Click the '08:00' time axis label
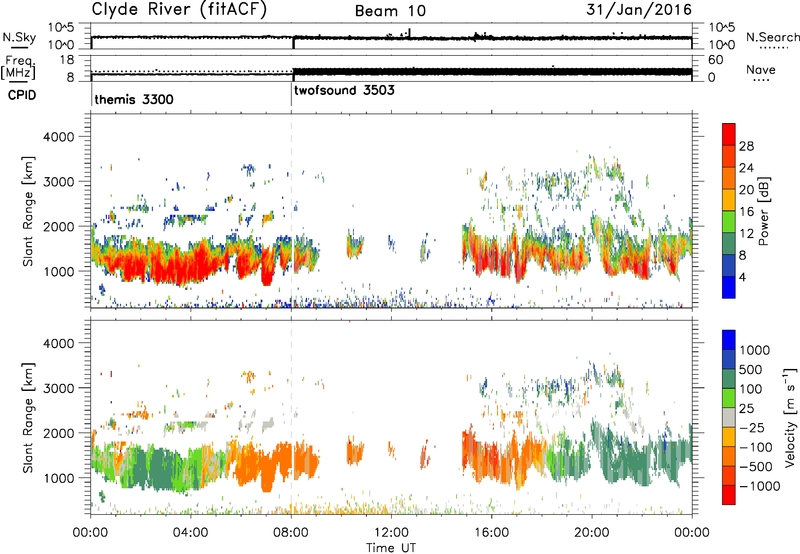Screen dimensions: 800x554 291,533
